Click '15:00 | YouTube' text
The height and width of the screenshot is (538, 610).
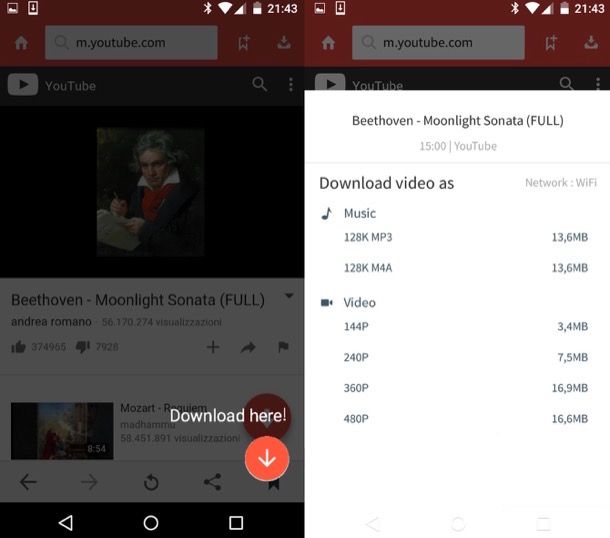[458, 146]
